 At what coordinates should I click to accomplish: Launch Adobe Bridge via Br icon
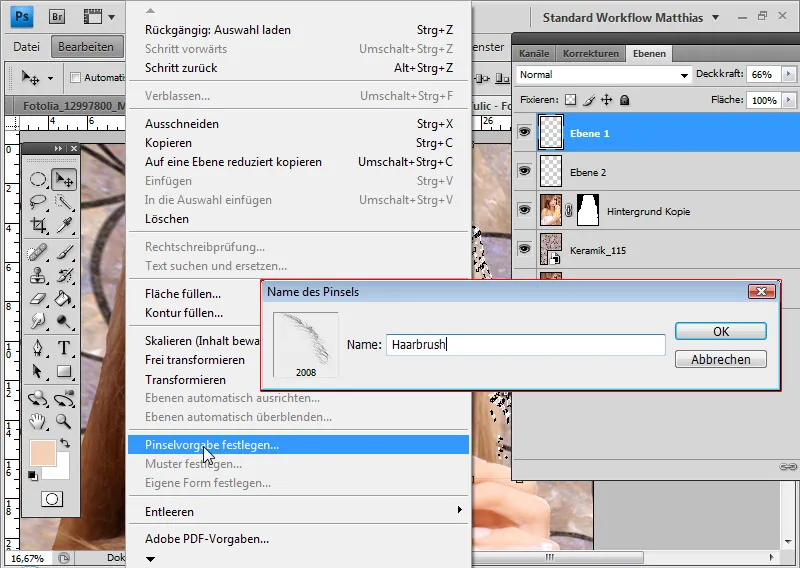pyautogui.click(x=57, y=17)
